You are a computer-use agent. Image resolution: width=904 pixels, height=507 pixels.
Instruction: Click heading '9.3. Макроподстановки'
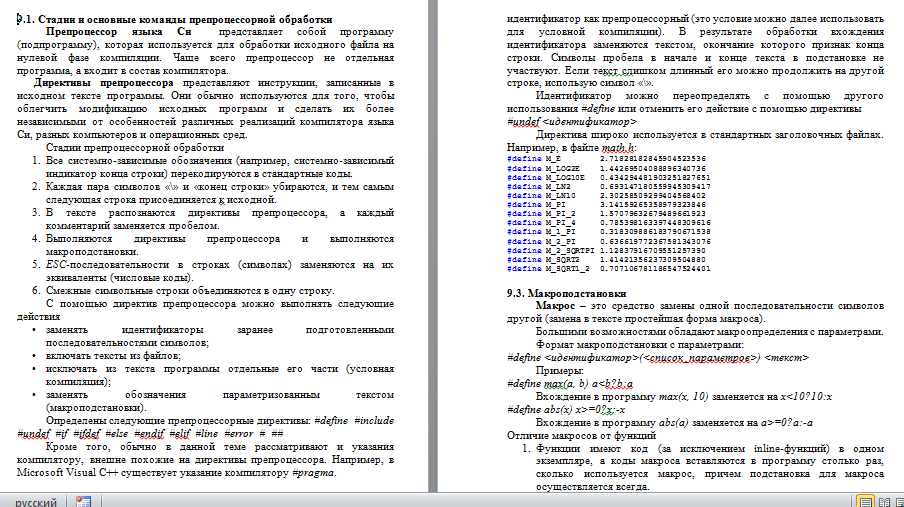(x=566, y=293)
